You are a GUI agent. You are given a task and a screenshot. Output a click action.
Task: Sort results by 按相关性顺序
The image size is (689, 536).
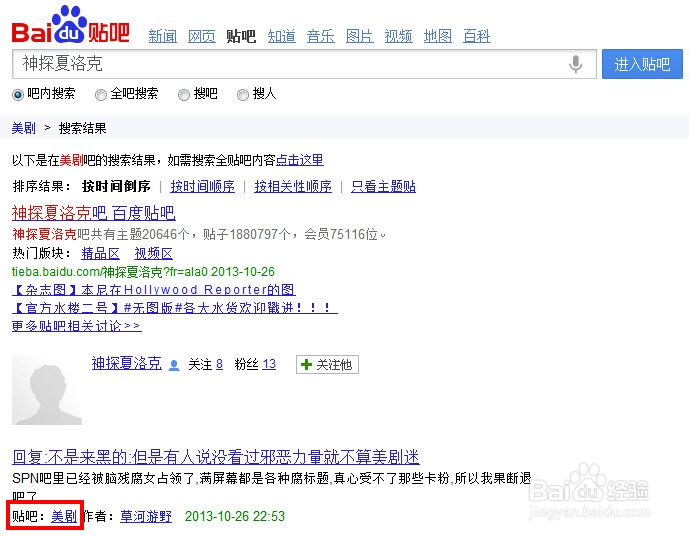click(293, 186)
